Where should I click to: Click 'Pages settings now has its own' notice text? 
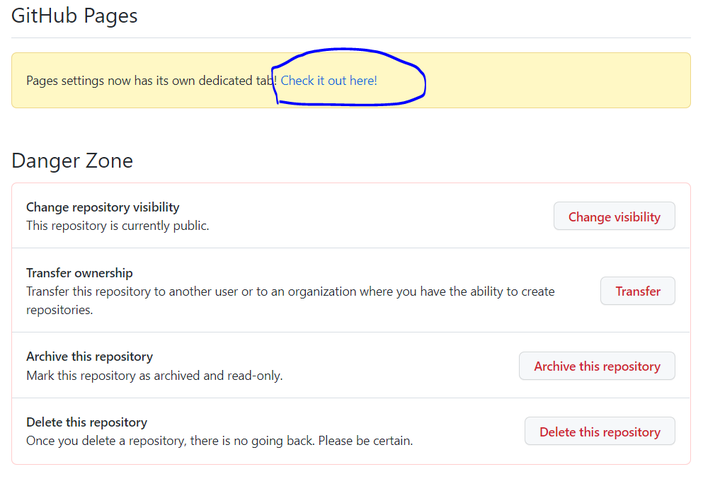click(x=152, y=81)
